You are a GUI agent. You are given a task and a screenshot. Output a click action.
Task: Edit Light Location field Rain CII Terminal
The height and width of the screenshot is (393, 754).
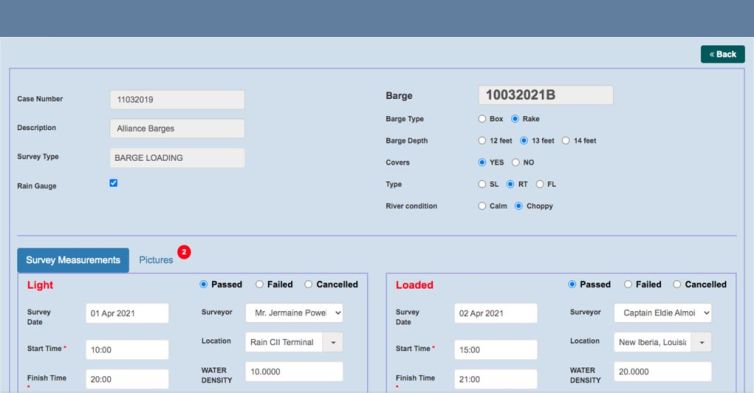coord(284,342)
